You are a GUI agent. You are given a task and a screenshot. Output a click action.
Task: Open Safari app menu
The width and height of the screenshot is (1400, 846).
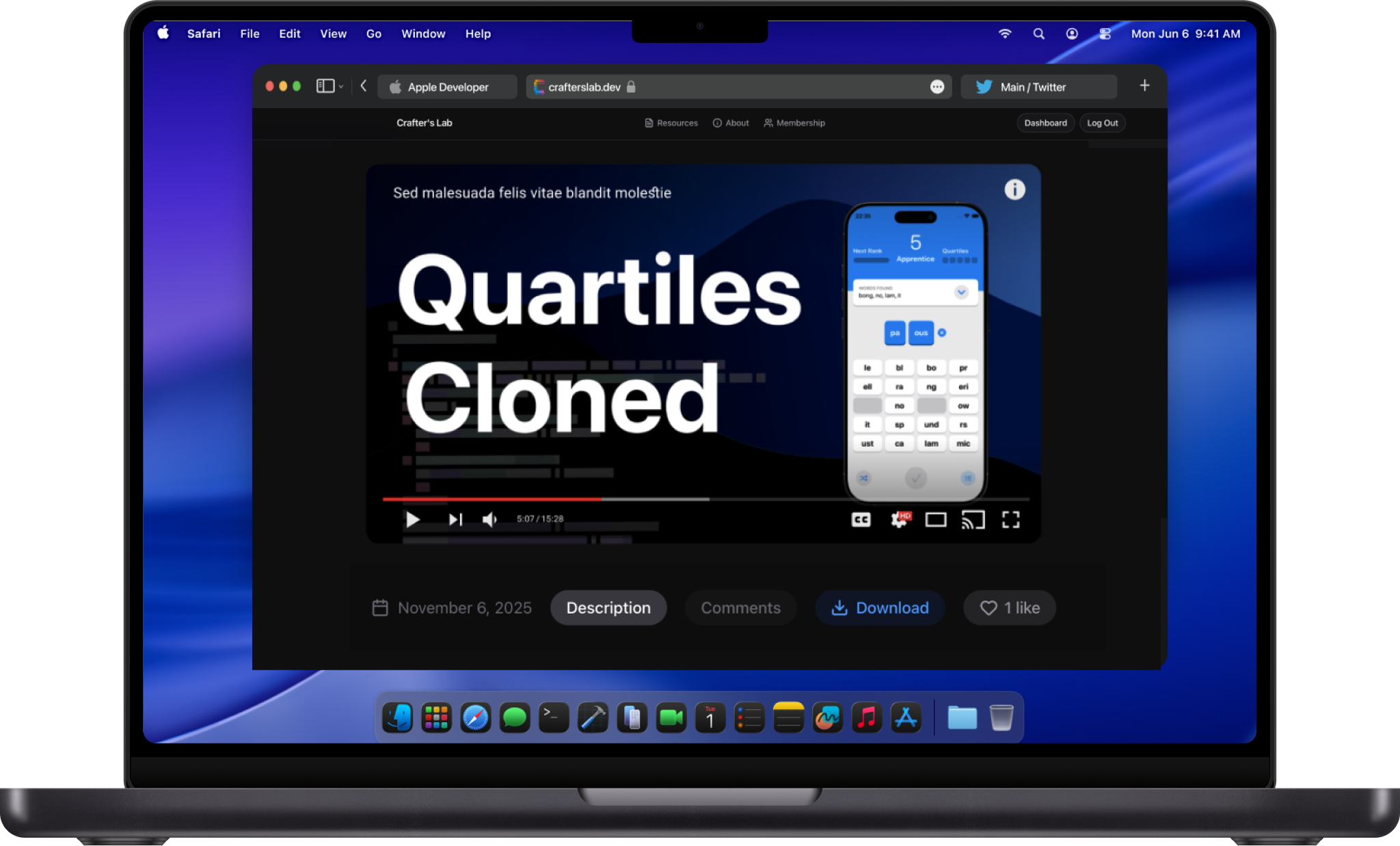pyautogui.click(x=204, y=34)
